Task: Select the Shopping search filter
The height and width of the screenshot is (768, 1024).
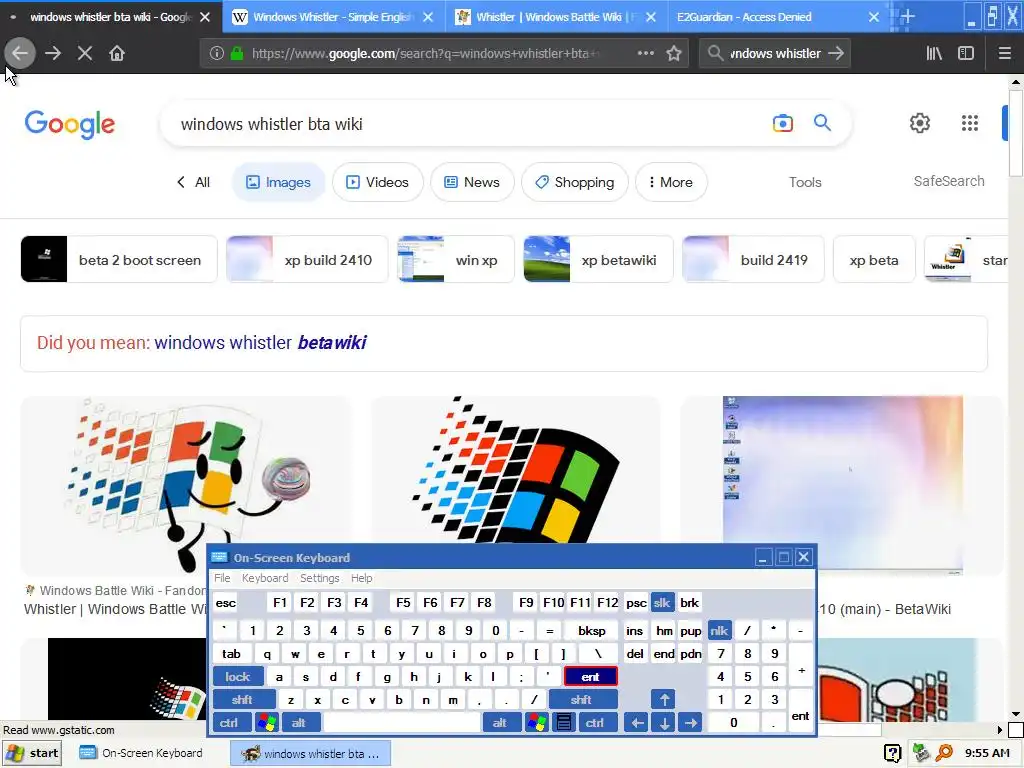Action: [x=575, y=182]
